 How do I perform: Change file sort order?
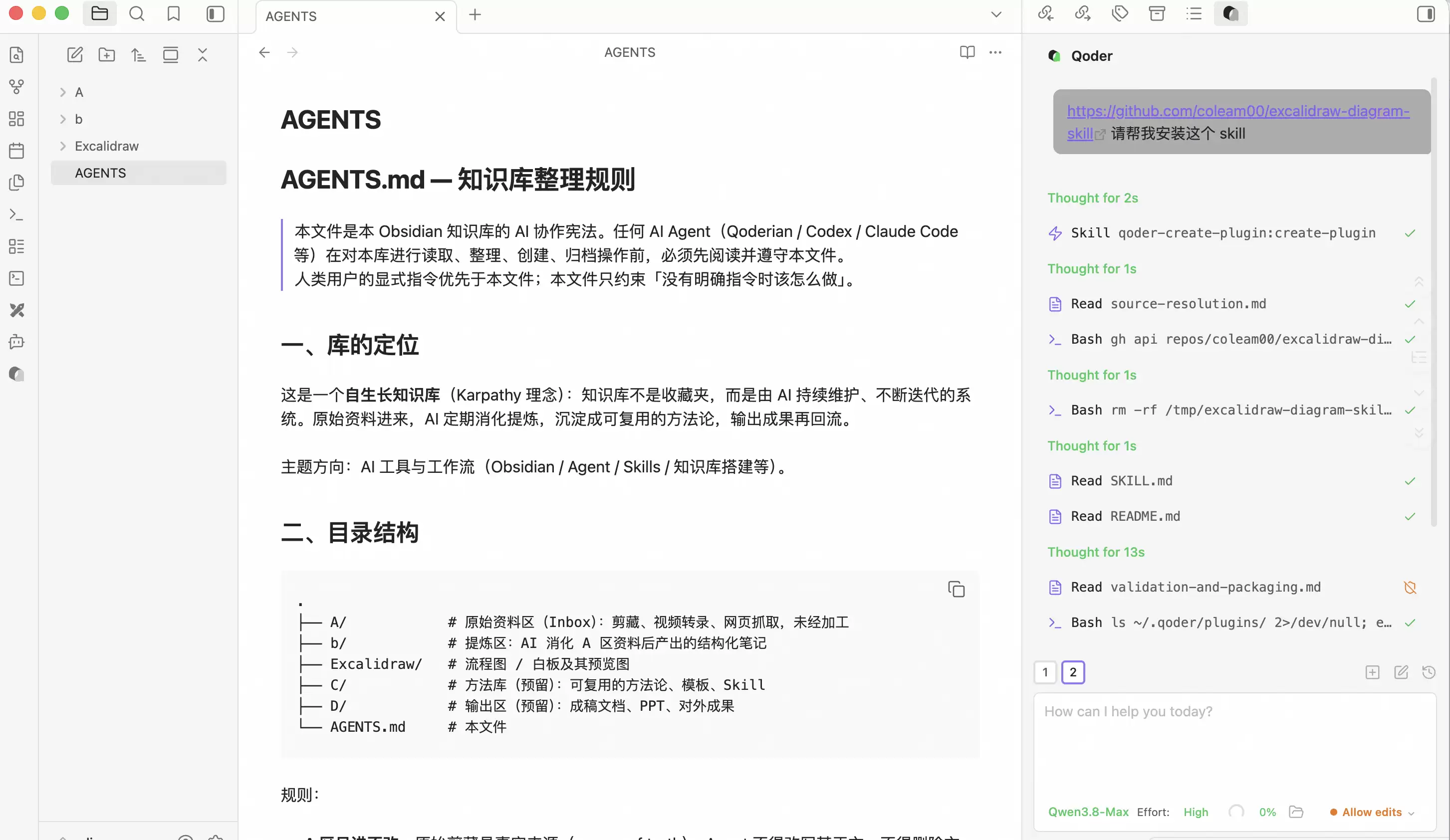[139, 55]
